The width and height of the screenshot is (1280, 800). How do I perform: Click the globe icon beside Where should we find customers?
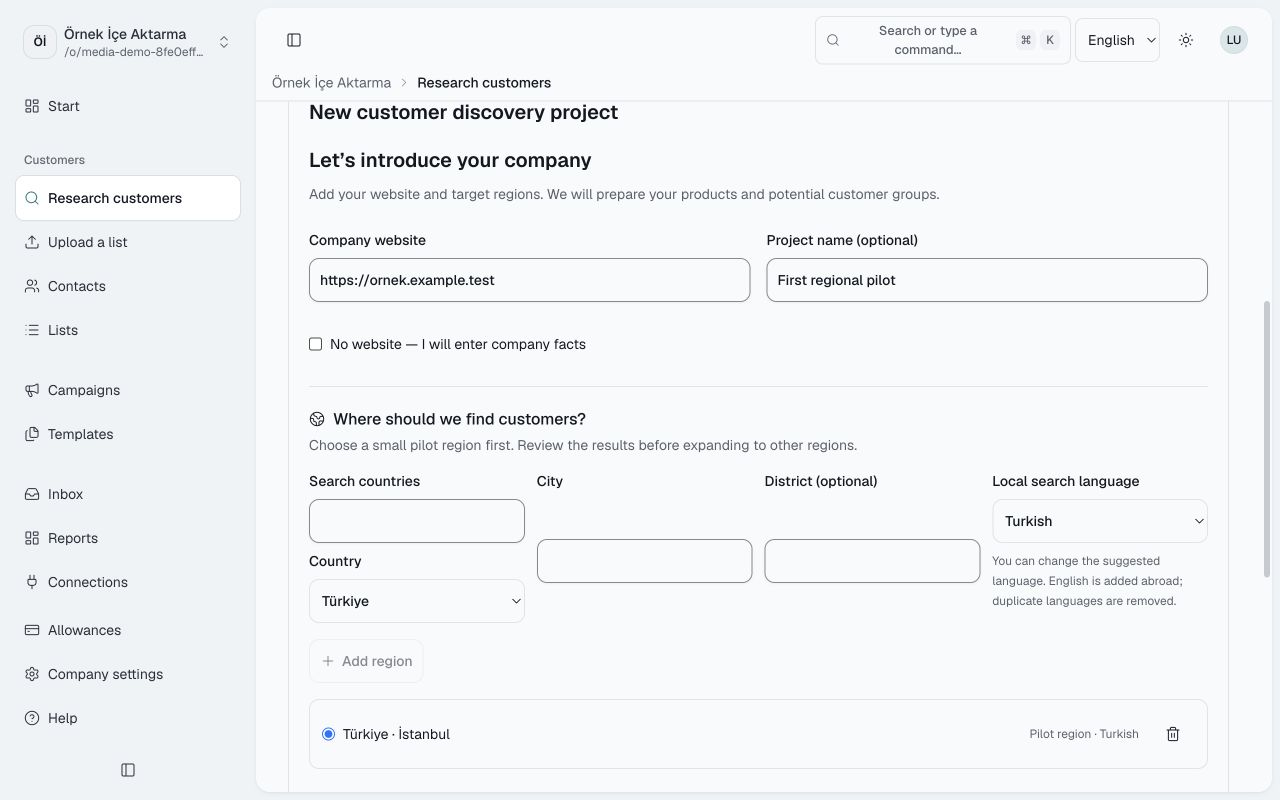[317, 419]
